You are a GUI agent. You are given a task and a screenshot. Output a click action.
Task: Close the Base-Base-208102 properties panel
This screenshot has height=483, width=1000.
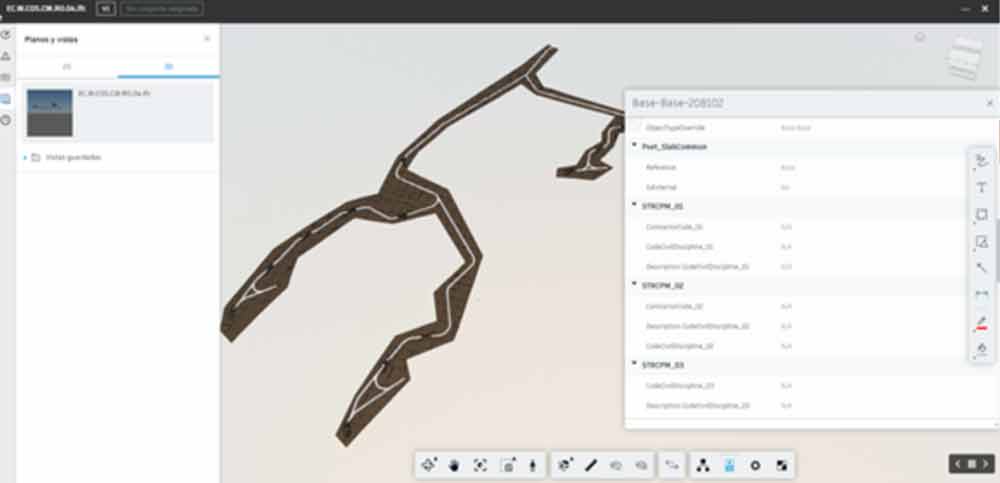tap(989, 102)
